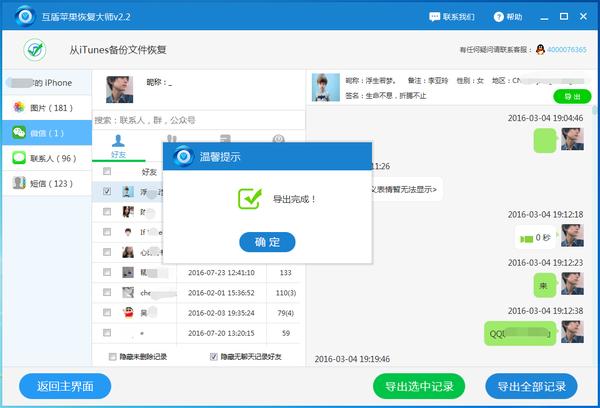Click the green checkmark icon in dialog
600x408 pixels.
click(249, 199)
